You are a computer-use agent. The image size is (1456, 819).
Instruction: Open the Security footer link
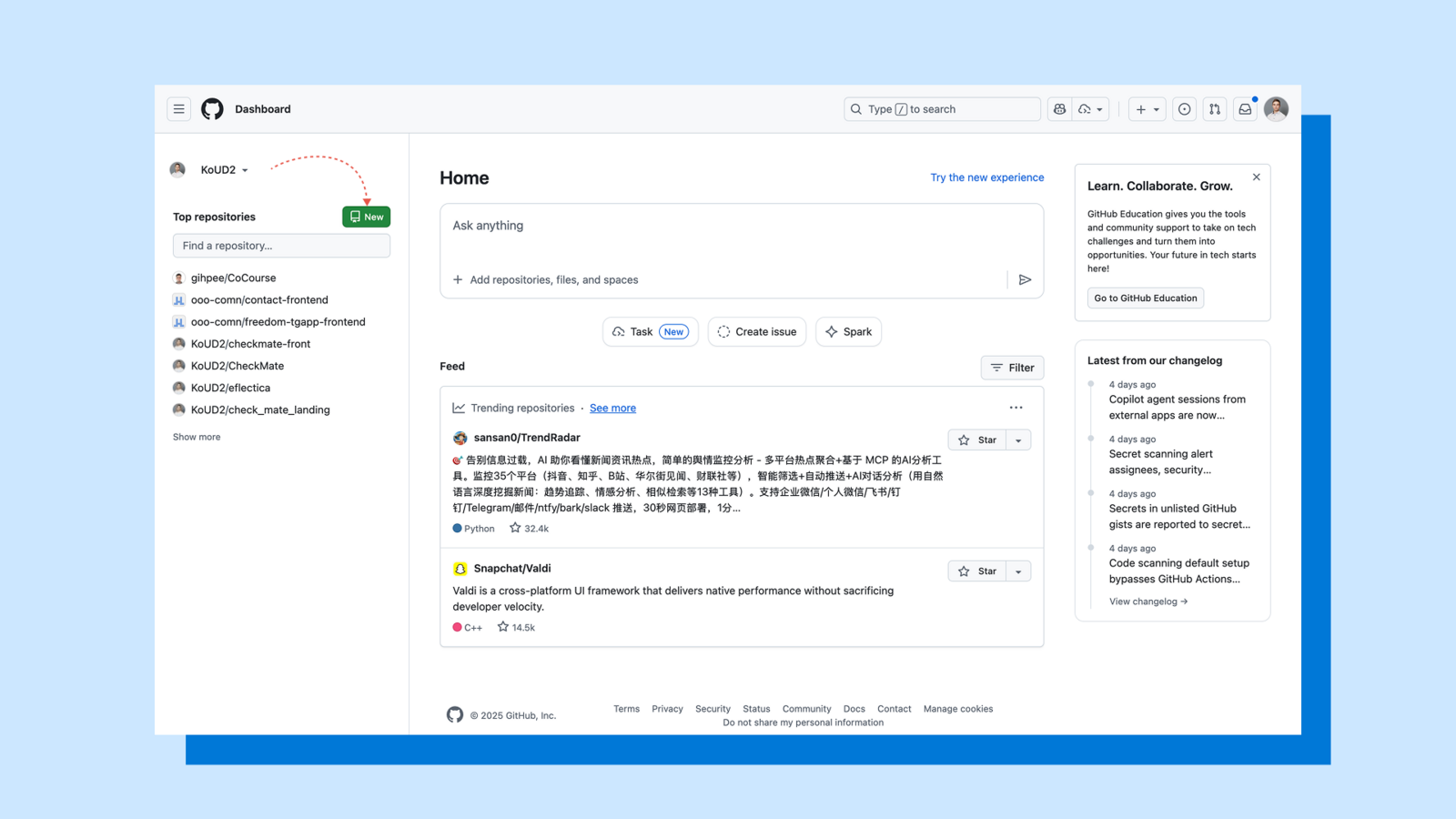(x=713, y=709)
